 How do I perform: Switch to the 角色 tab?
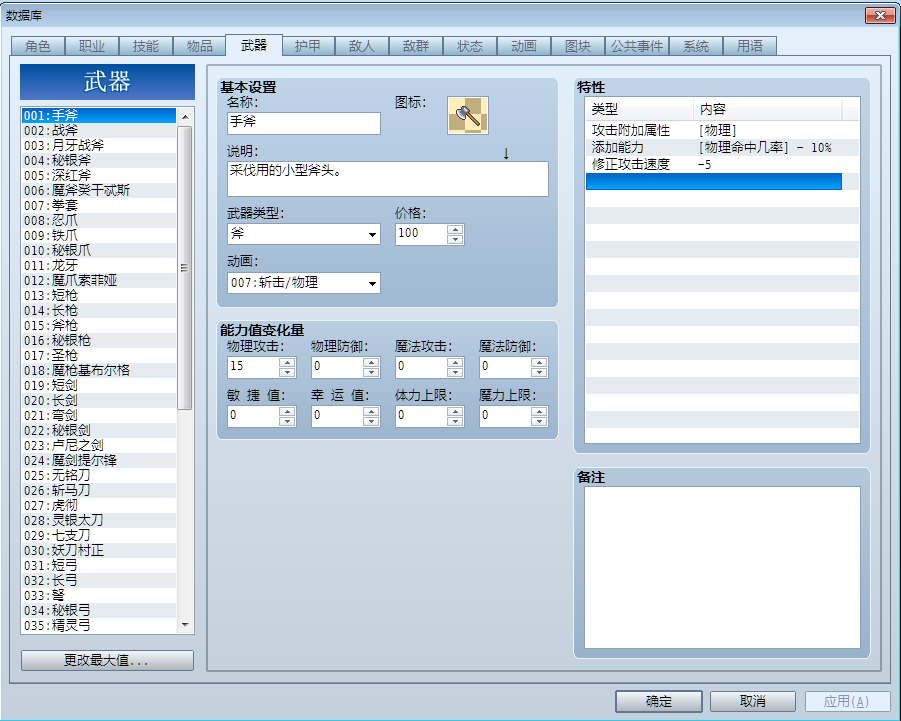pos(38,46)
